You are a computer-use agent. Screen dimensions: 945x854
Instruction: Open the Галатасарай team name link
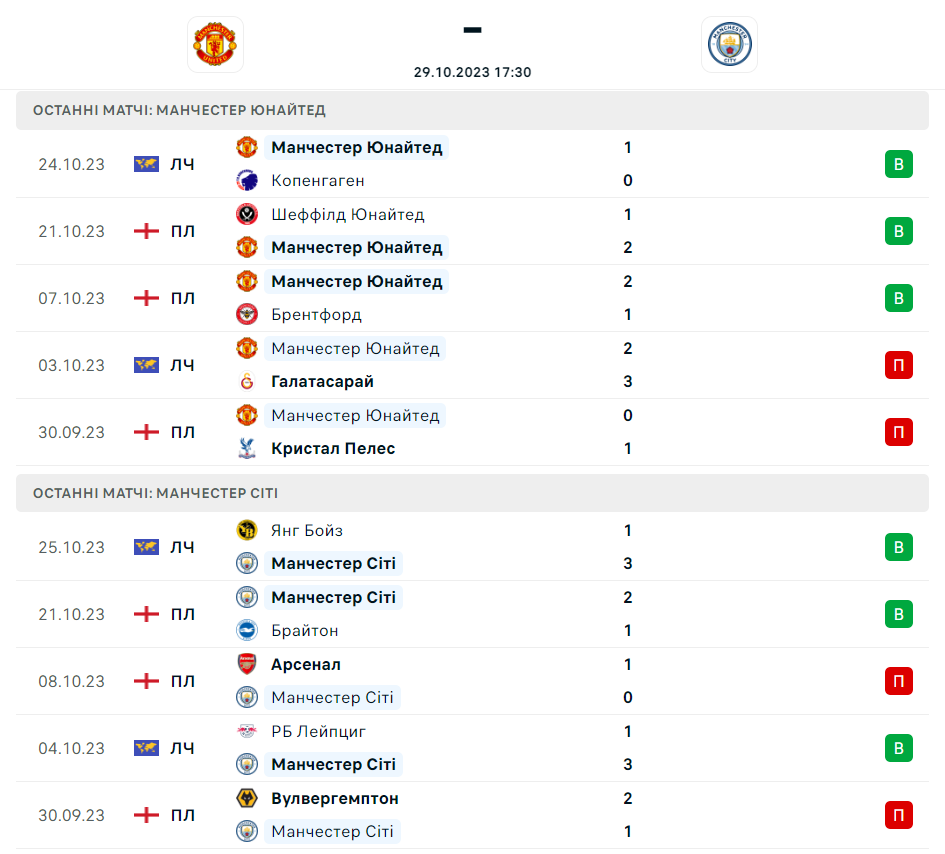322,381
